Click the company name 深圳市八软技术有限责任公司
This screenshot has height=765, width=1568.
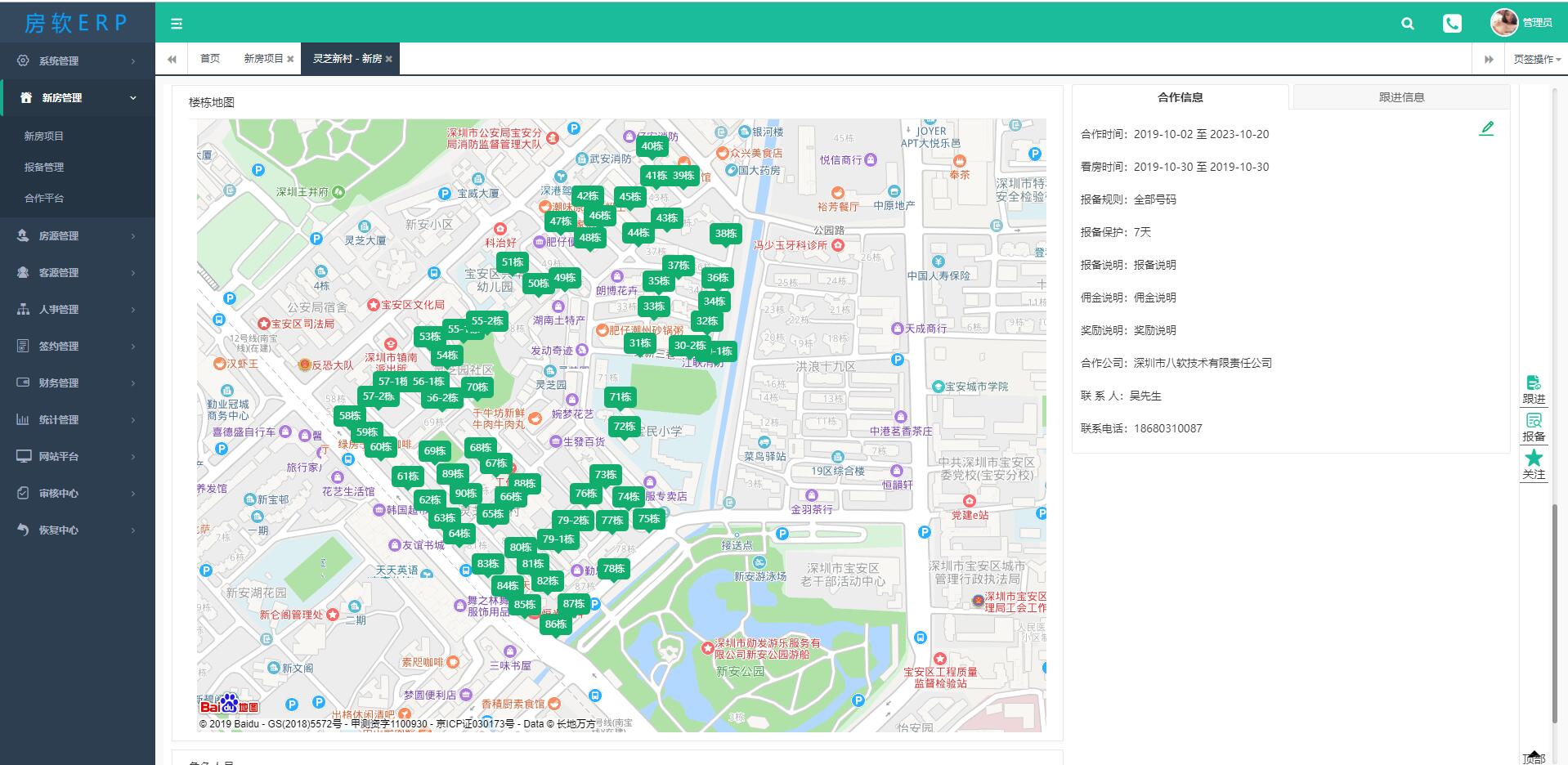1203,363
